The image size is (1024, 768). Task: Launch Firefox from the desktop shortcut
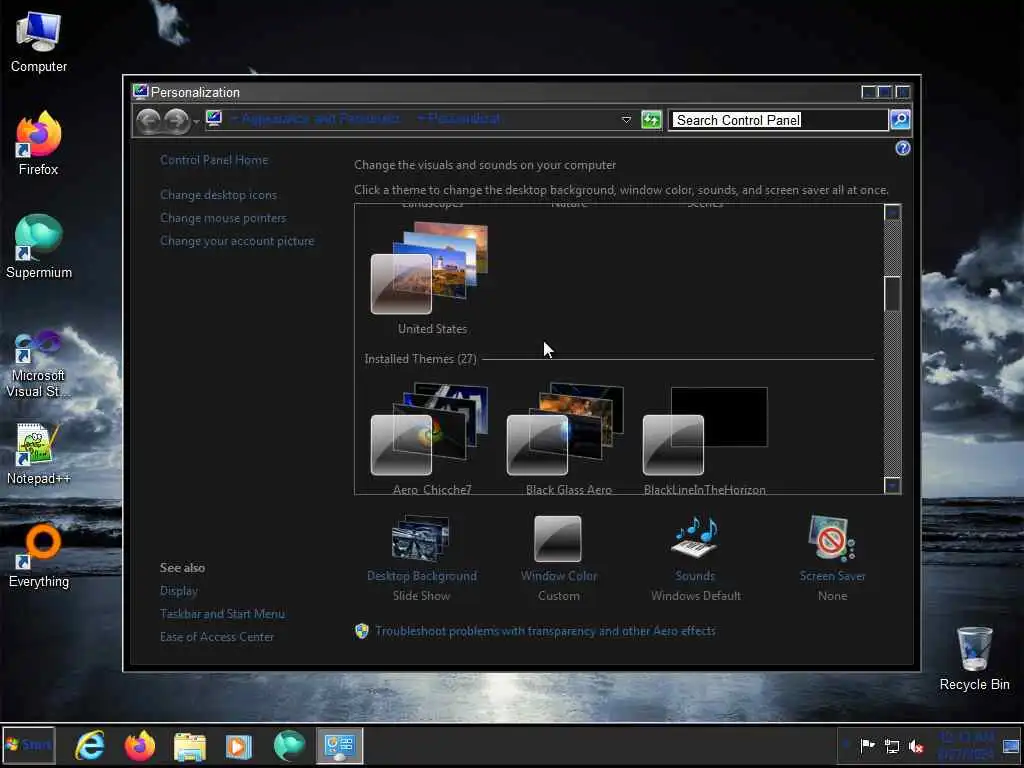(39, 144)
